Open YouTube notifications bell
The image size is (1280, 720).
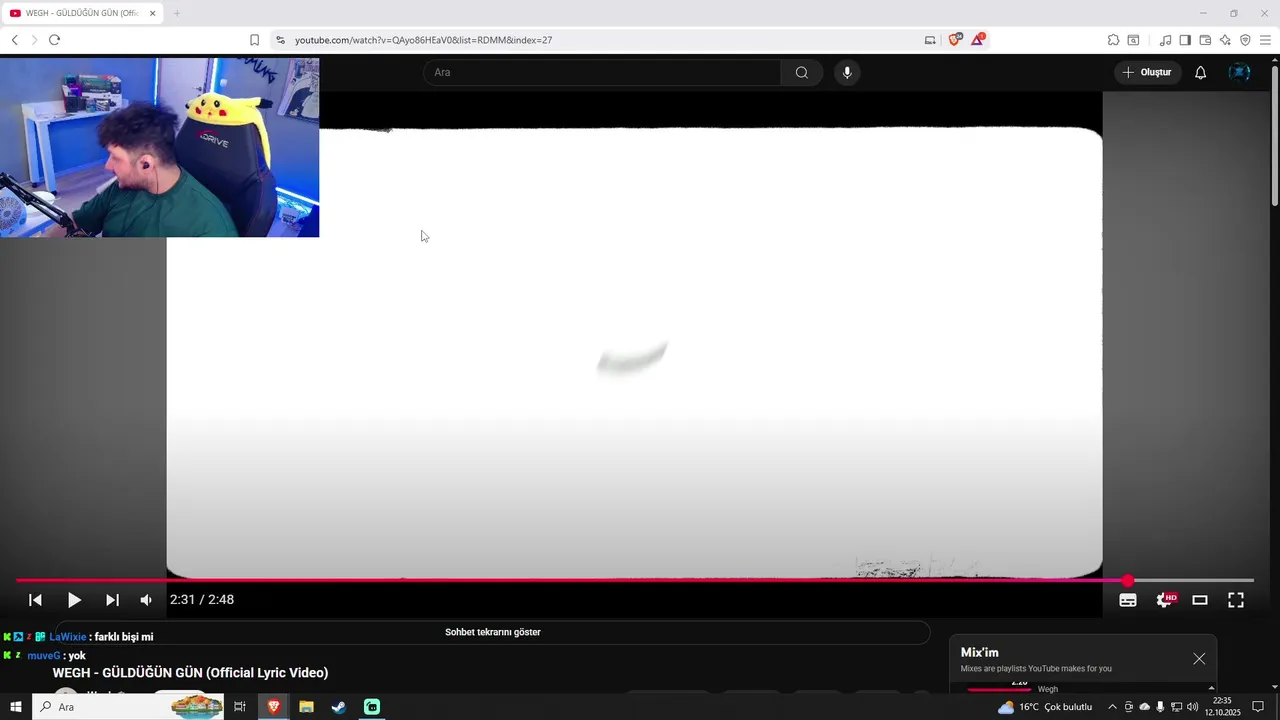1201,72
